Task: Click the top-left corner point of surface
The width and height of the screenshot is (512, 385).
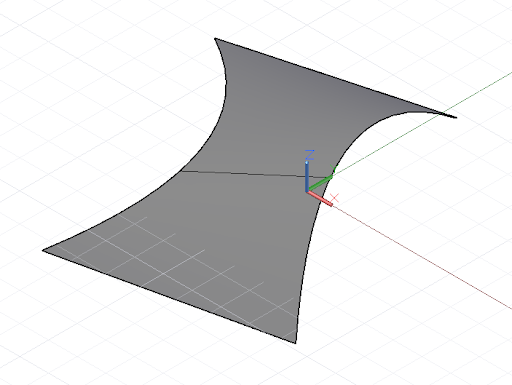Action: tap(215, 39)
